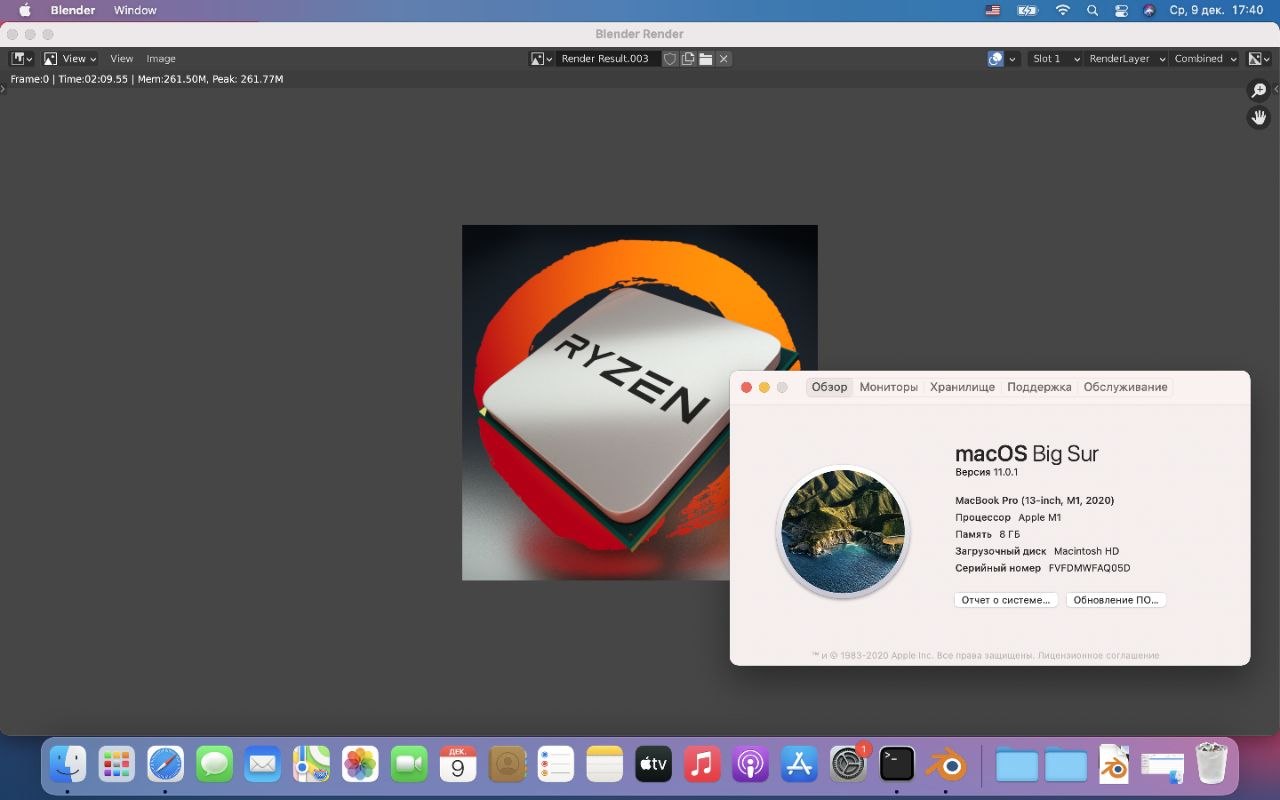1280x800 pixels.
Task: Open Finder from the Dock
Action: click(68, 765)
